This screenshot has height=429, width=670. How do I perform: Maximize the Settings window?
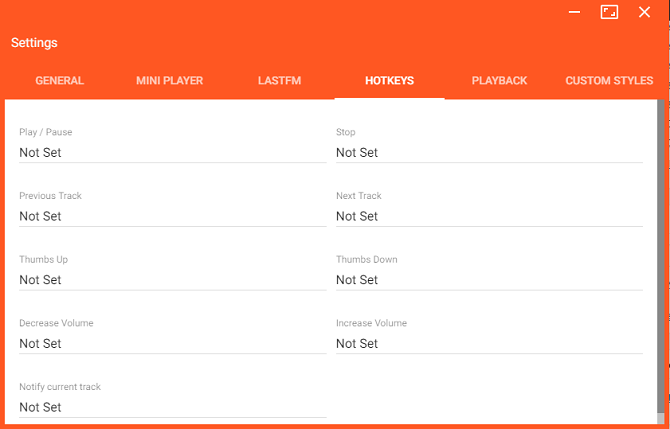(x=609, y=12)
